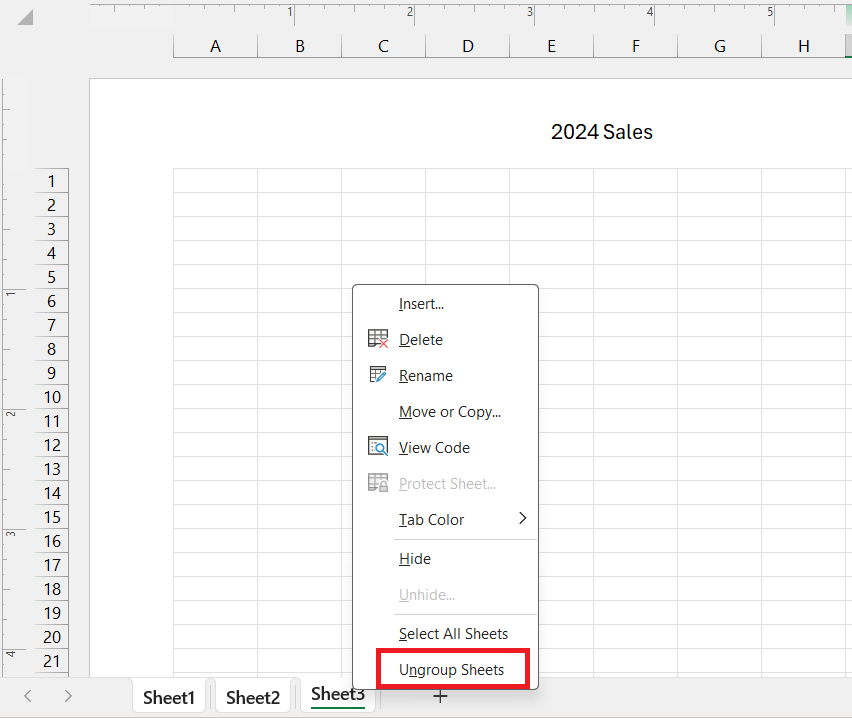Select row 5 header

click(x=52, y=277)
